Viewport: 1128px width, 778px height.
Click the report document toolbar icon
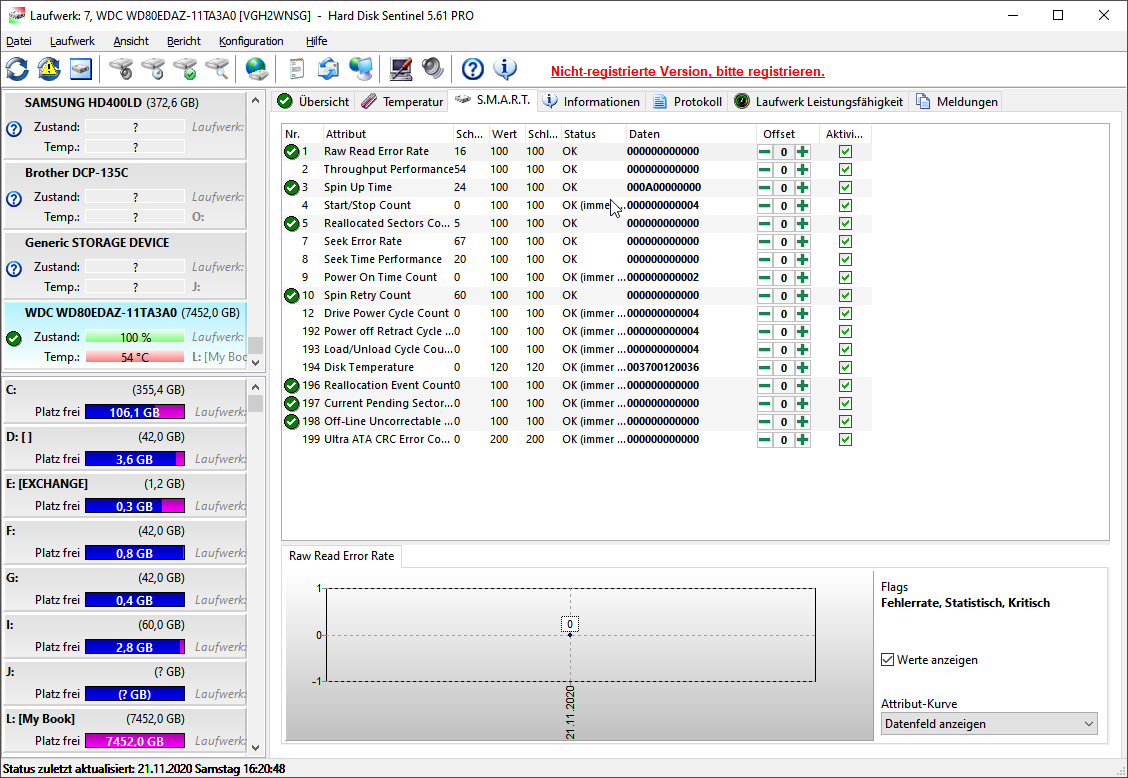[x=294, y=69]
